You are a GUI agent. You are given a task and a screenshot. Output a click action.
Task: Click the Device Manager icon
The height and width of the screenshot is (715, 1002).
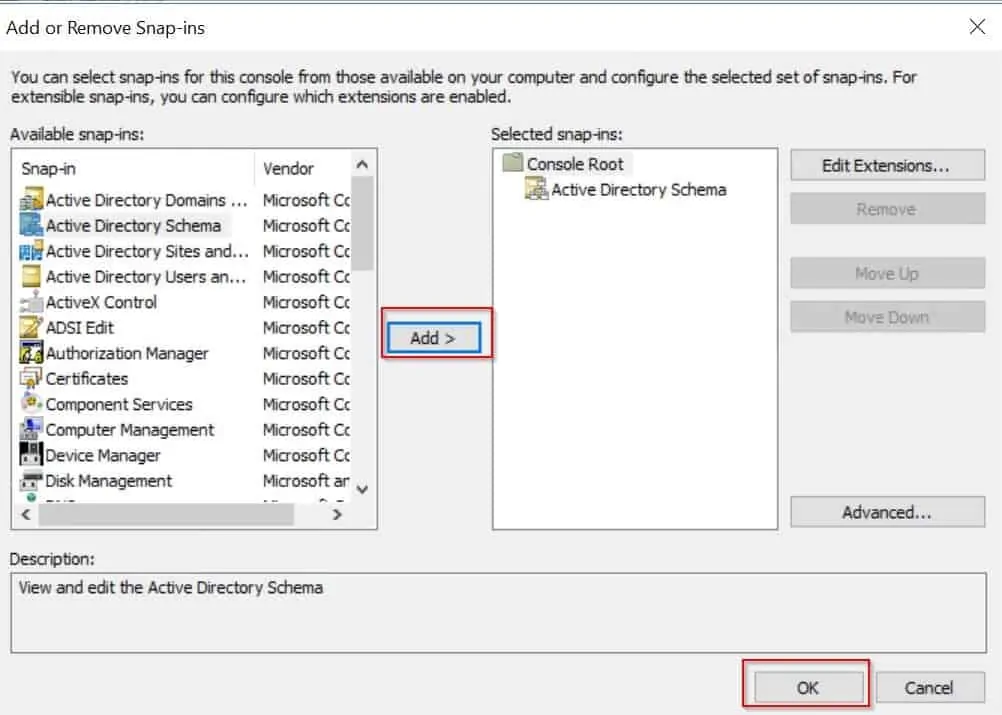click(31, 455)
